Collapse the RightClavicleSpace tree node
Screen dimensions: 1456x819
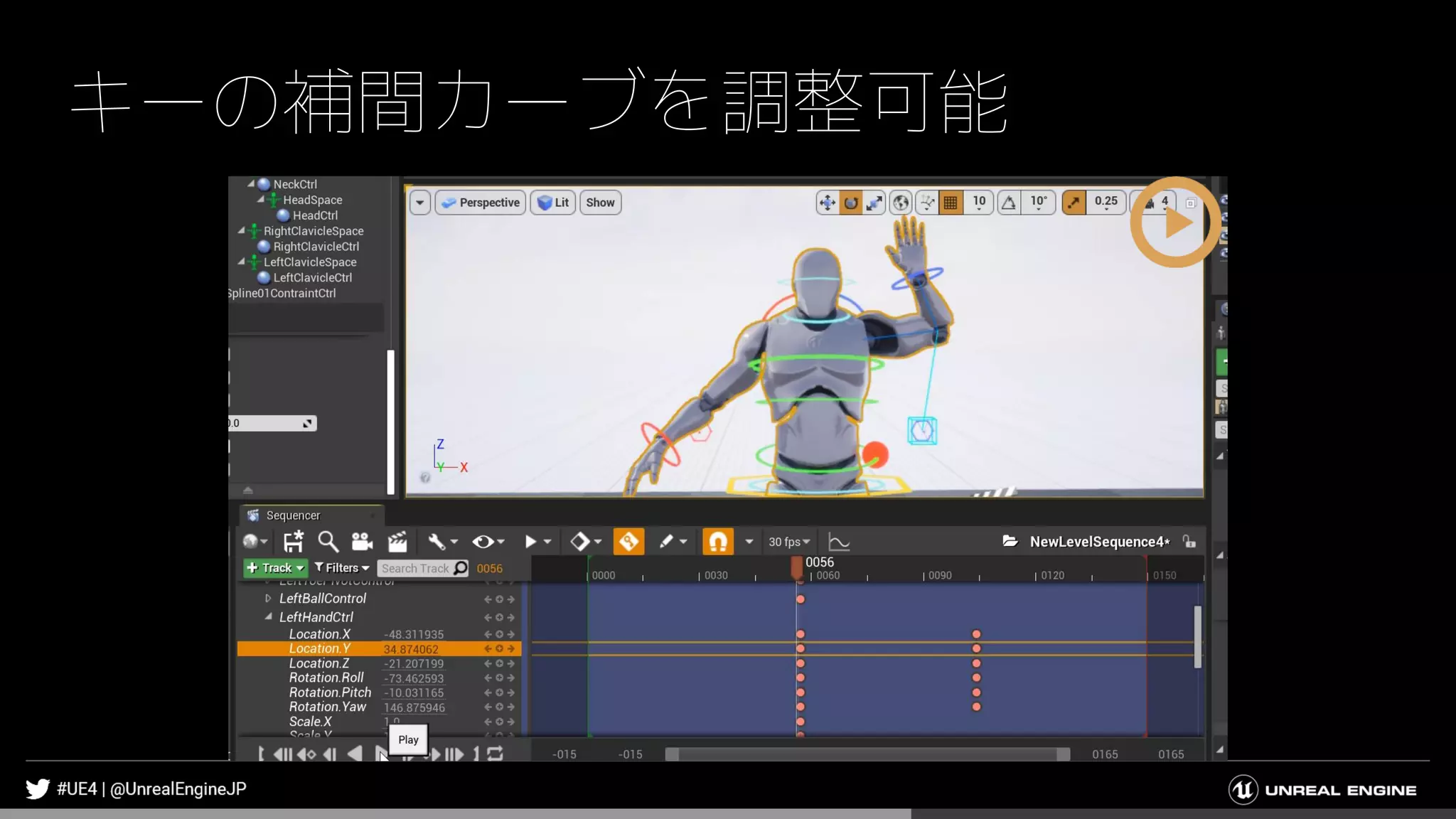pos(241,230)
